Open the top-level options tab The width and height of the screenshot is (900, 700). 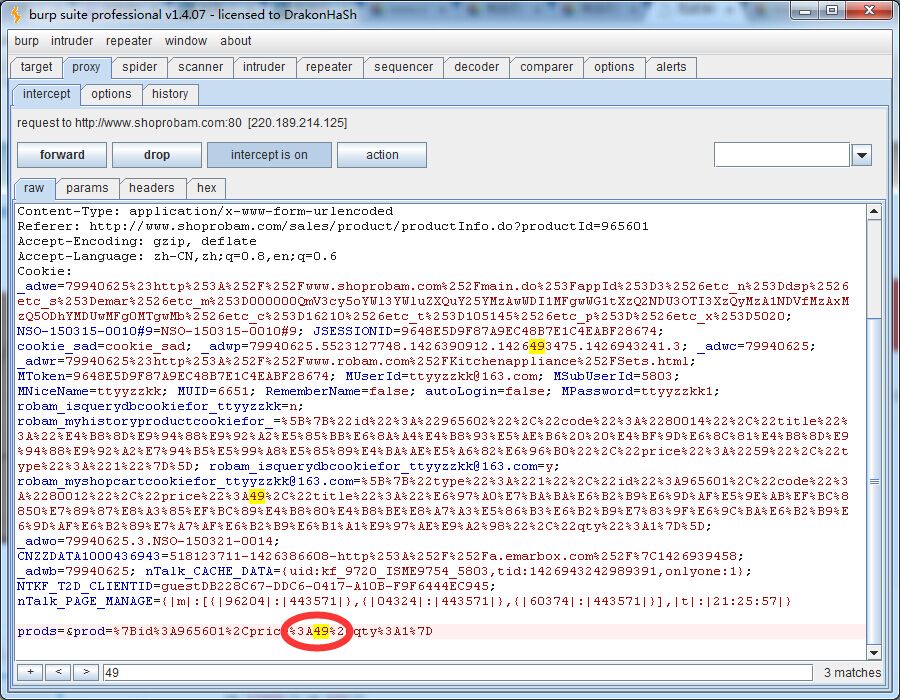coord(614,67)
